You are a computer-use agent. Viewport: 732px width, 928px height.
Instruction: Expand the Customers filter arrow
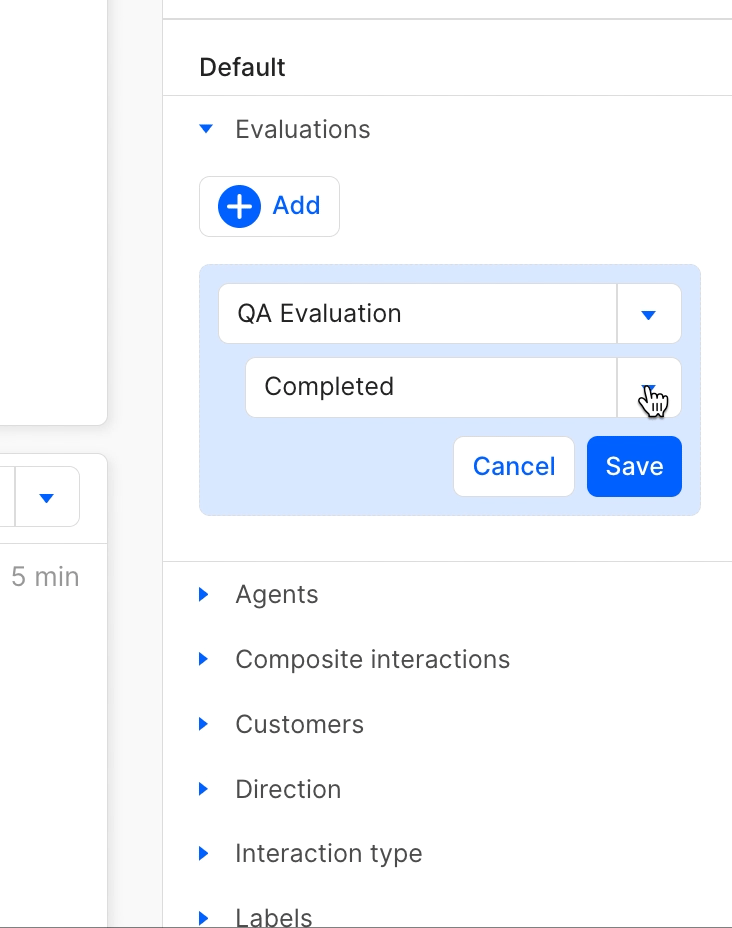click(204, 724)
